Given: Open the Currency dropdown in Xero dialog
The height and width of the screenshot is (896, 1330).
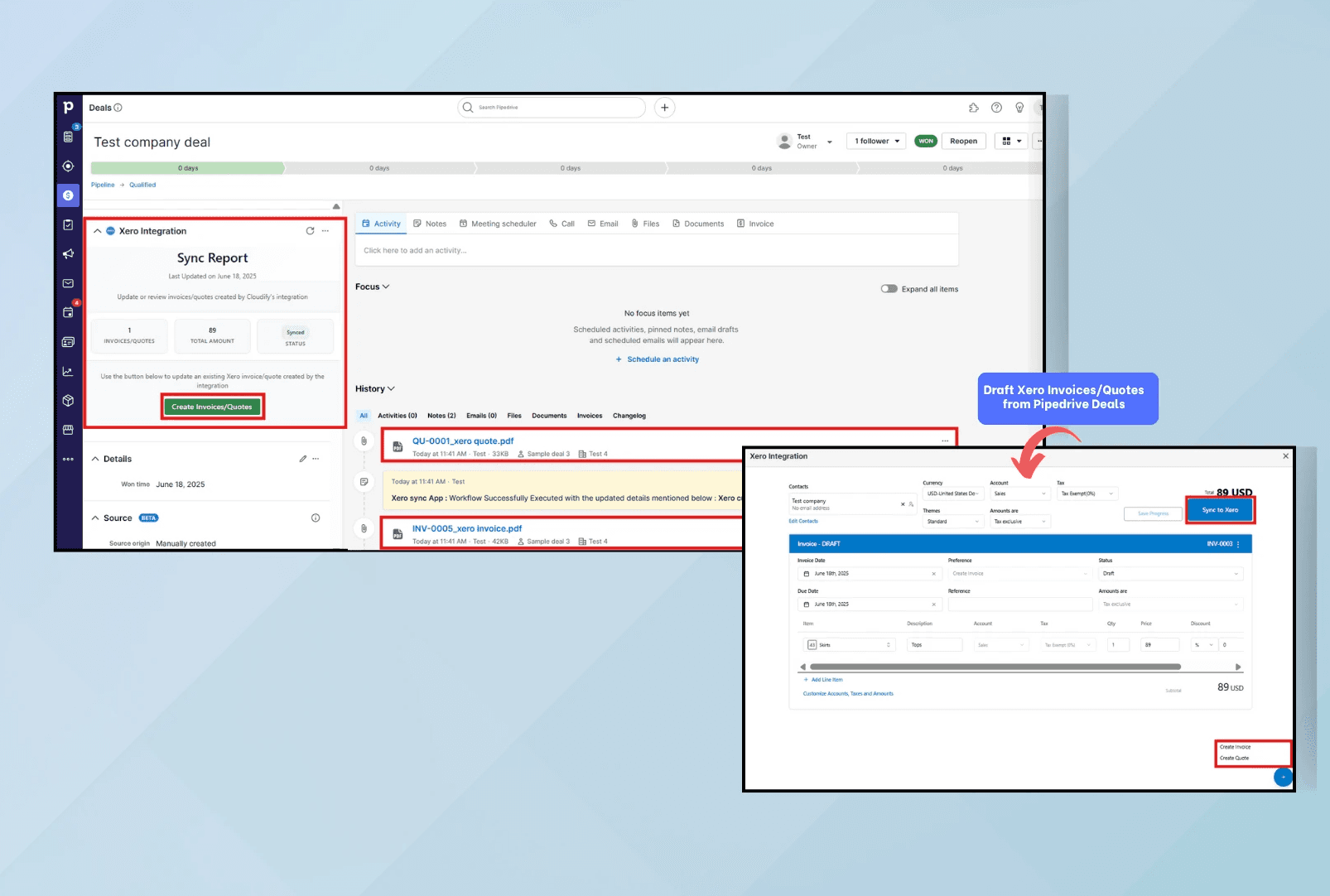Looking at the screenshot, I should (952, 494).
